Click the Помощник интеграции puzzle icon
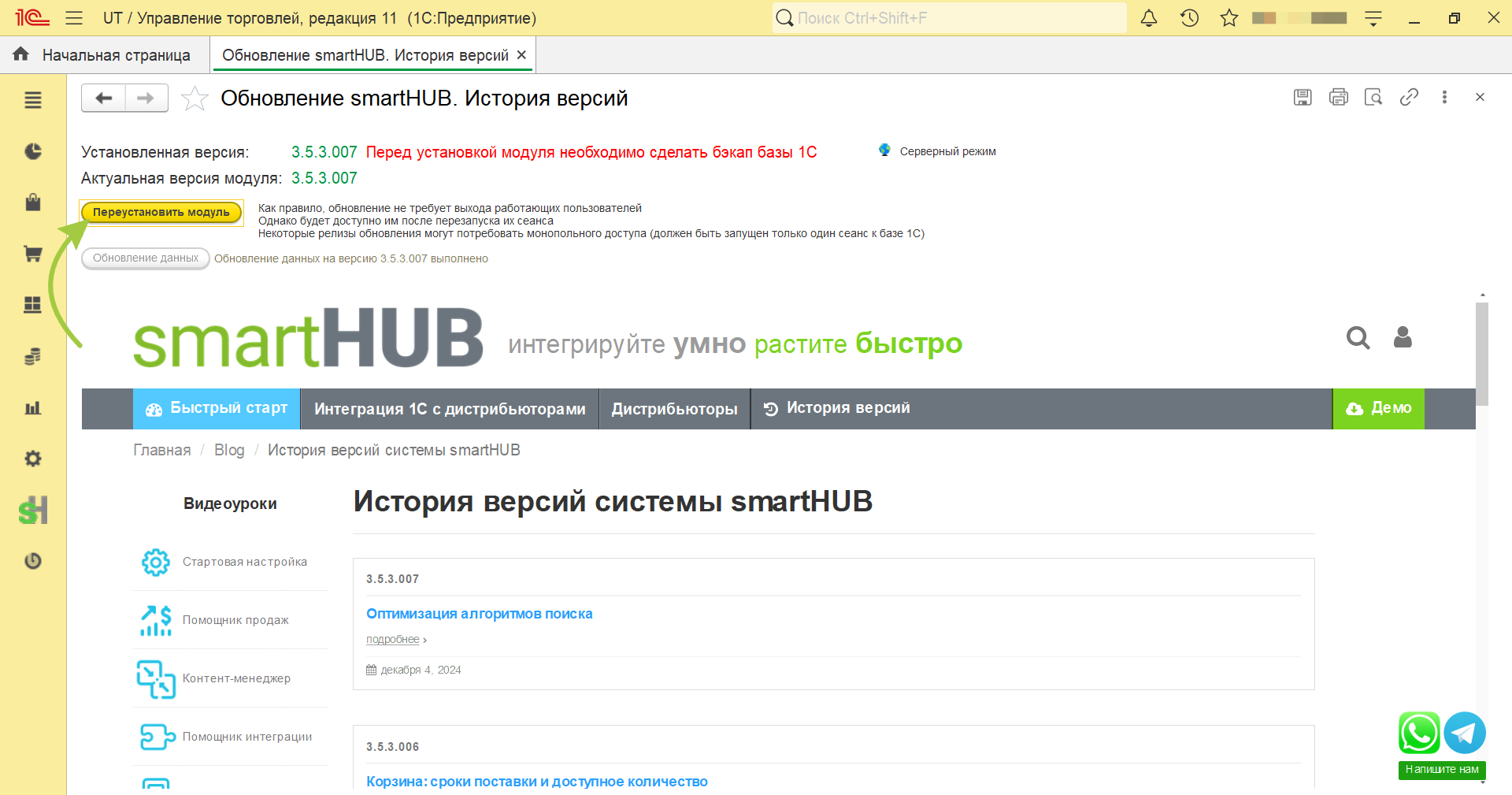 point(157,737)
